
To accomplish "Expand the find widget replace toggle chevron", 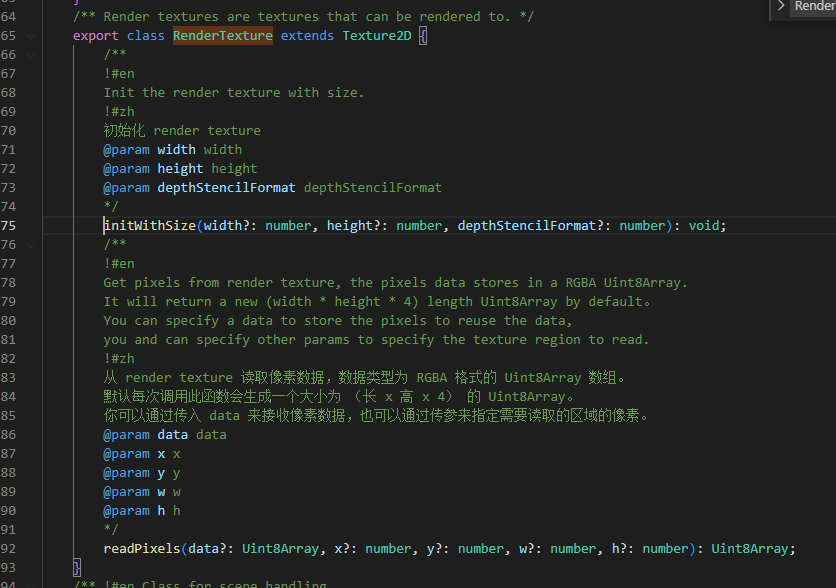I will coord(781,6).
